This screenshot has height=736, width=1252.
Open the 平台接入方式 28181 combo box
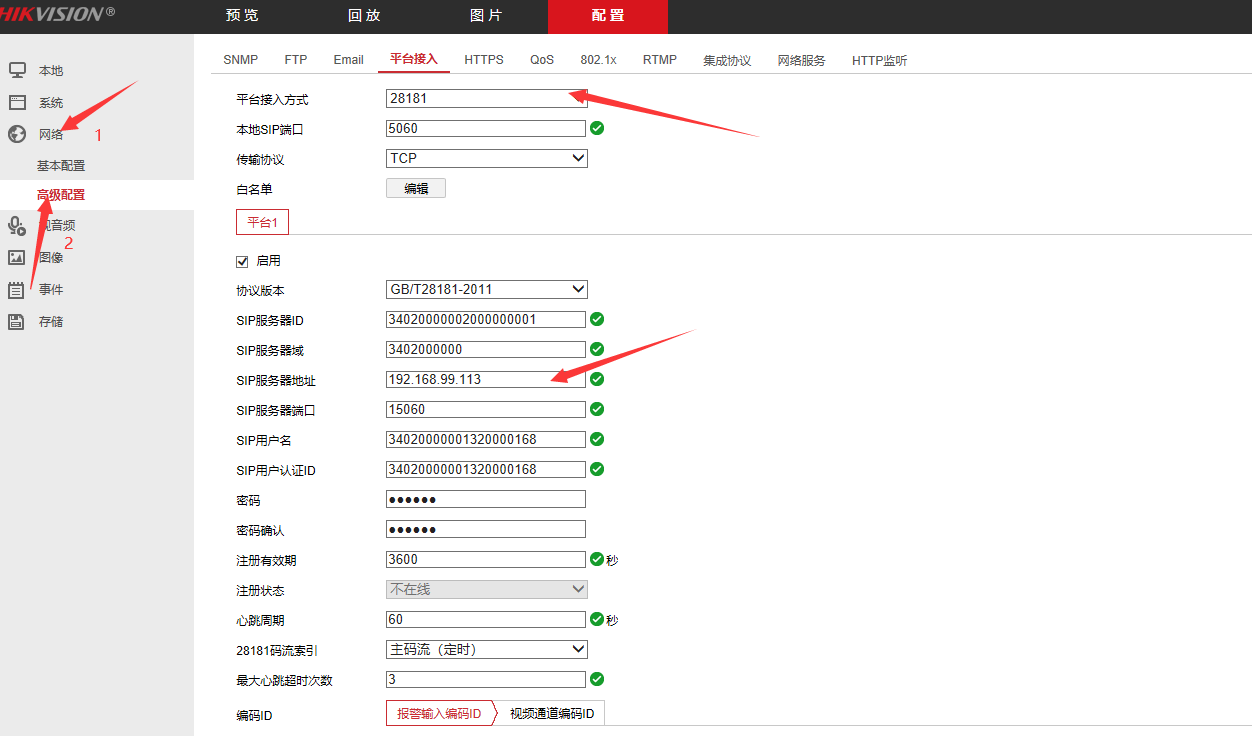pos(487,98)
